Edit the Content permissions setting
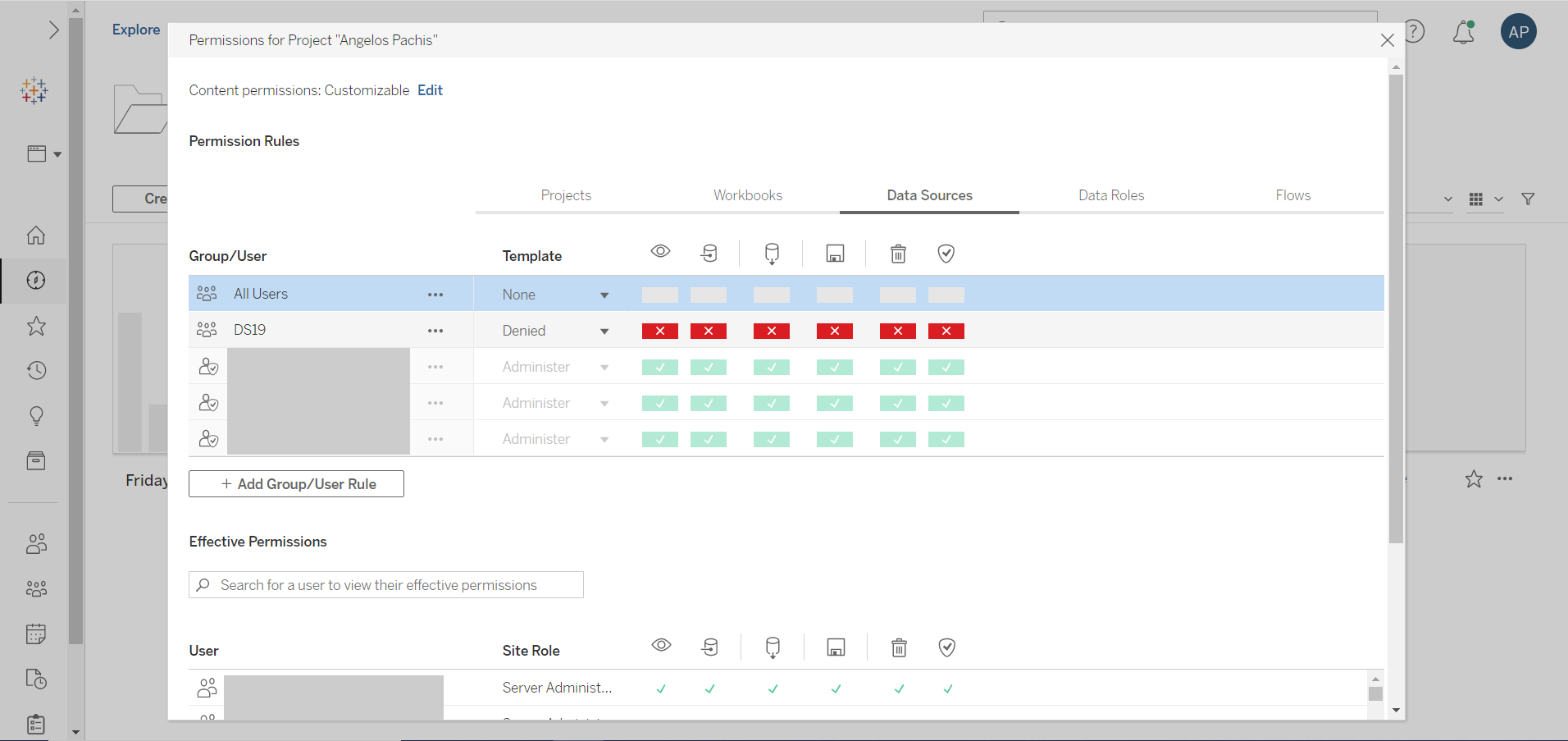Screen dimensions: 1568x741 point(429,90)
